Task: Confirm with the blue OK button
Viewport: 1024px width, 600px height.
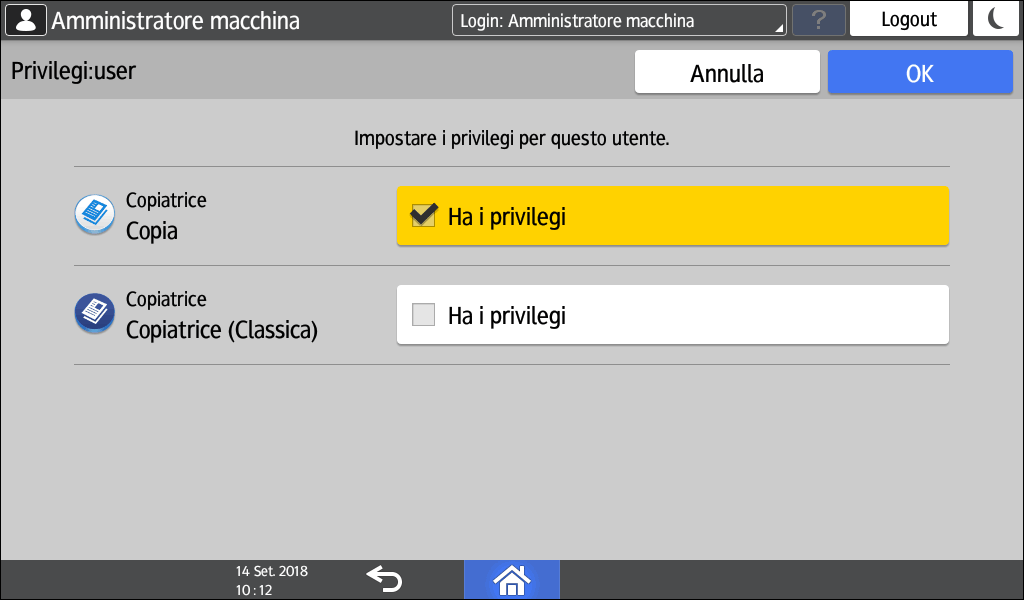Action: tap(919, 73)
